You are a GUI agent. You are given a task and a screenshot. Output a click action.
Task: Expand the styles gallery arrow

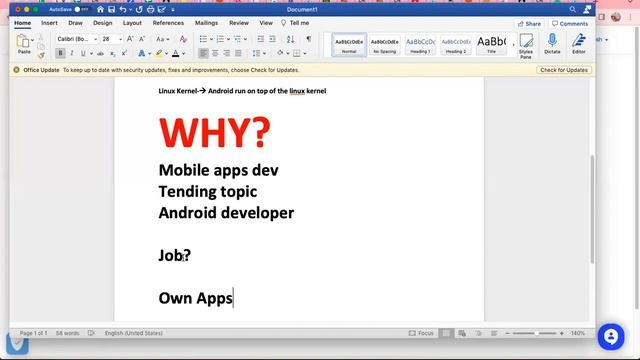point(513,44)
